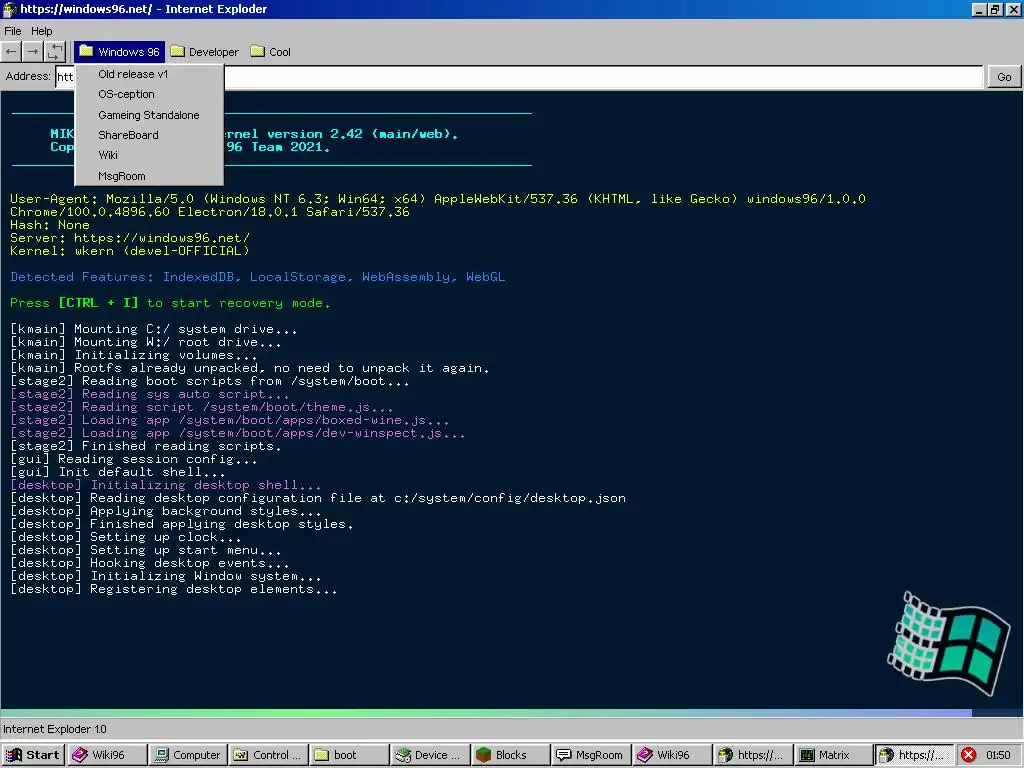This screenshot has width=1024, height=768.
Task: Select Old release v1 entry
Action: coord(149,74)
